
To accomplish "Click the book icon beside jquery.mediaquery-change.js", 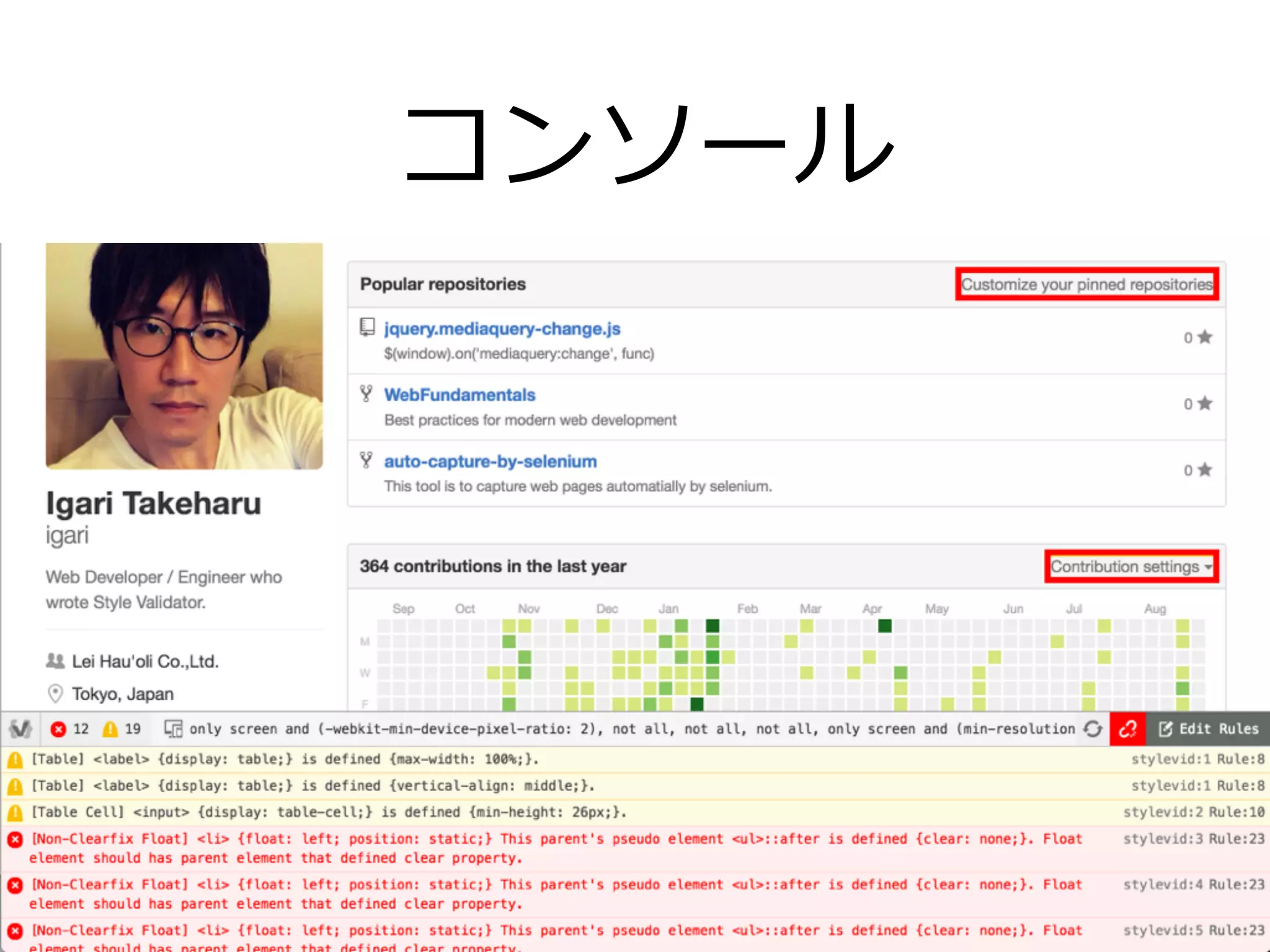I will click(x=367, y=327).
